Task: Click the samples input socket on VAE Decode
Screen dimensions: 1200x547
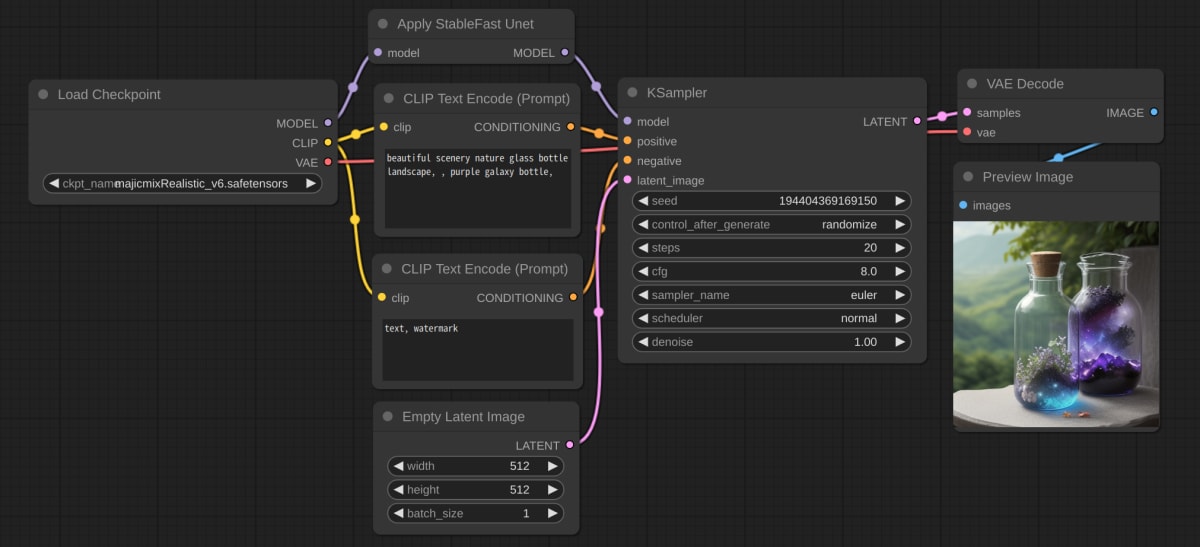Action: coord(967,112)
